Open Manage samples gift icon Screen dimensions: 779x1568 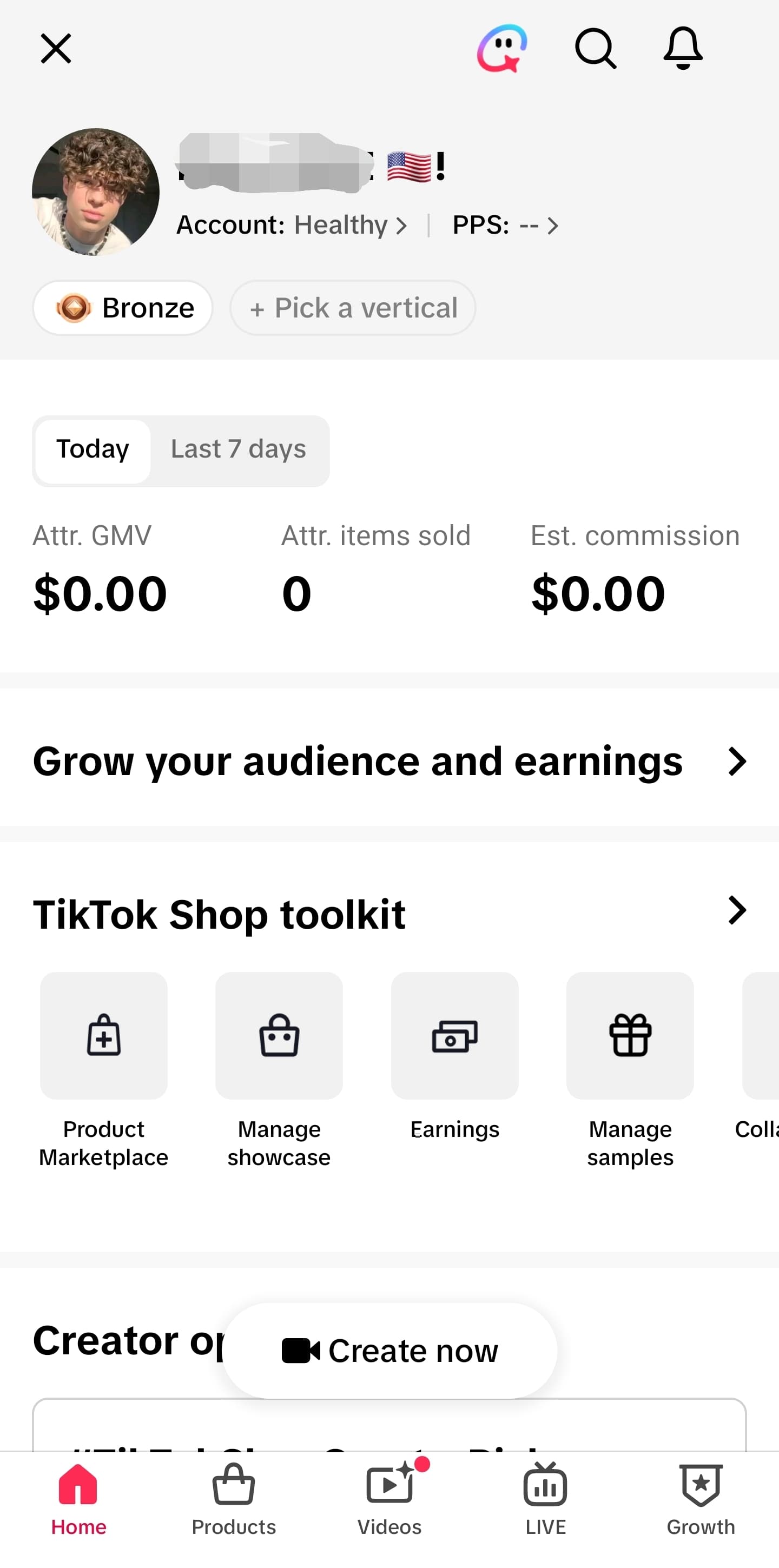tap(630, 1035)
